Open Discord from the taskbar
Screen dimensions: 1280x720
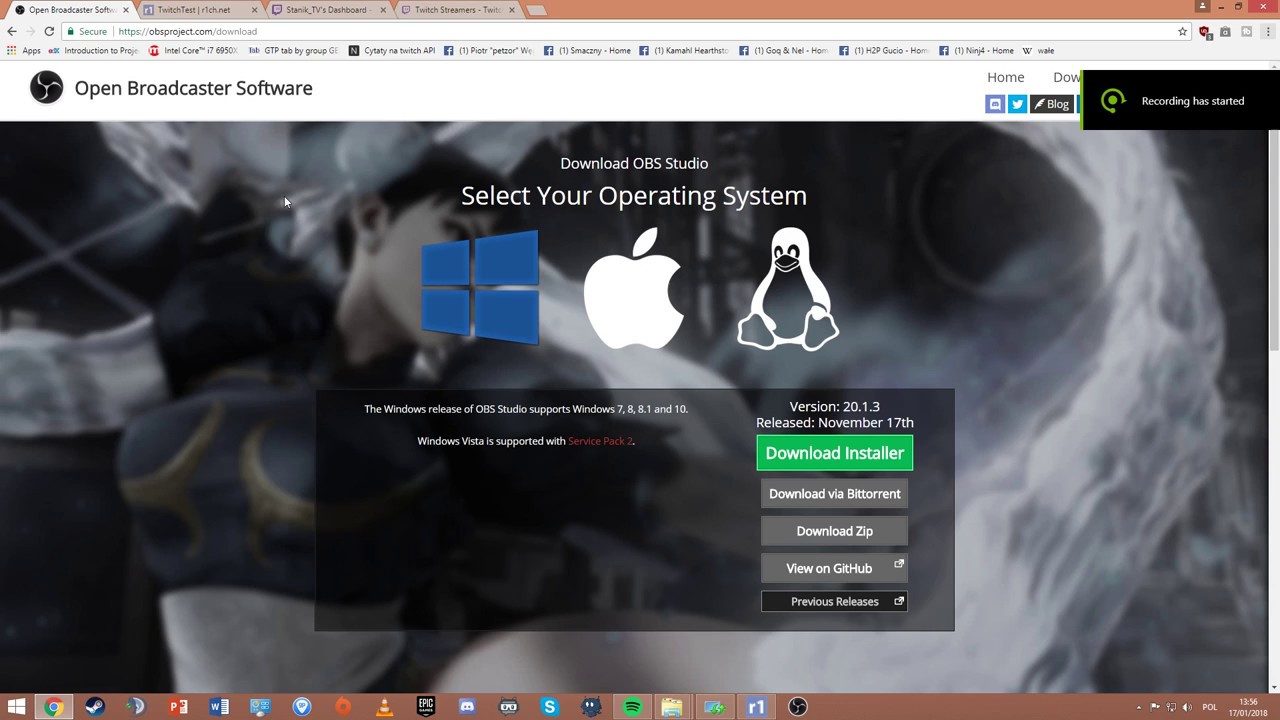[467, 707]
